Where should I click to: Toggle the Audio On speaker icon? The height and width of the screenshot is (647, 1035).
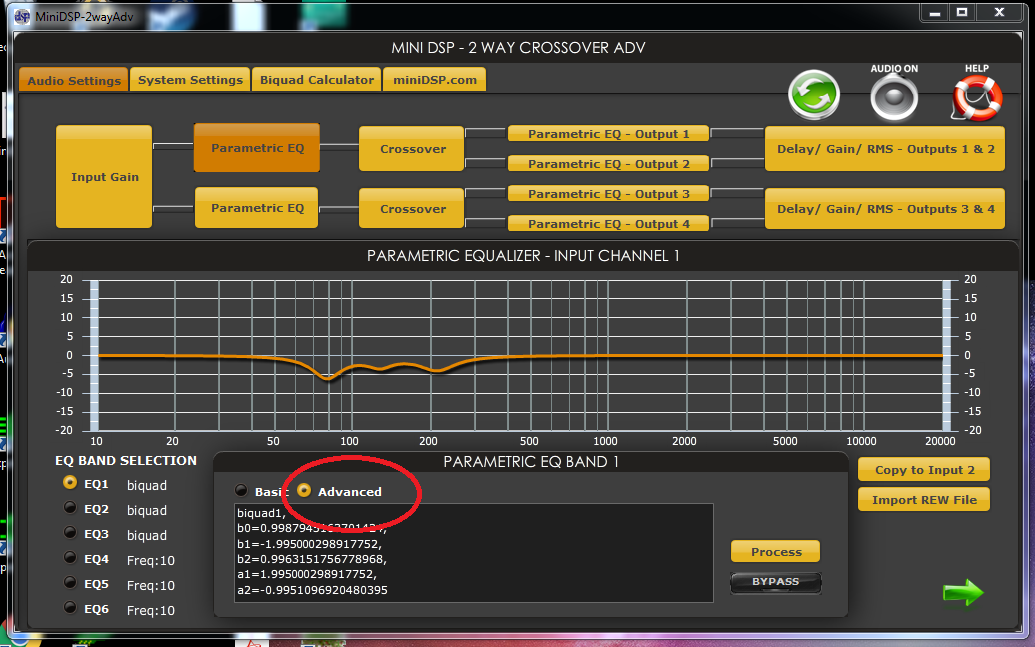coord(894,98)
